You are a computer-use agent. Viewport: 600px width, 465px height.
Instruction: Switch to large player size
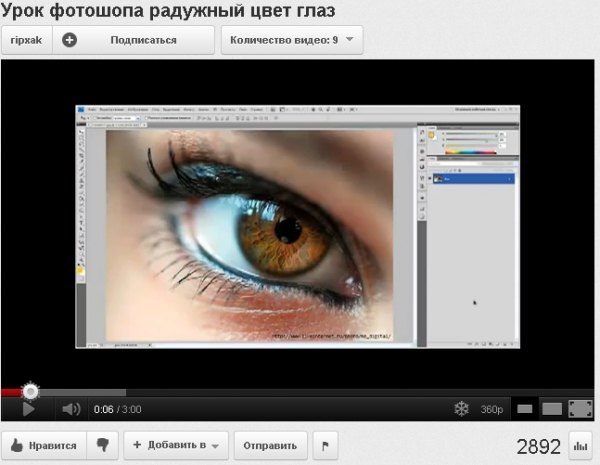552,409
